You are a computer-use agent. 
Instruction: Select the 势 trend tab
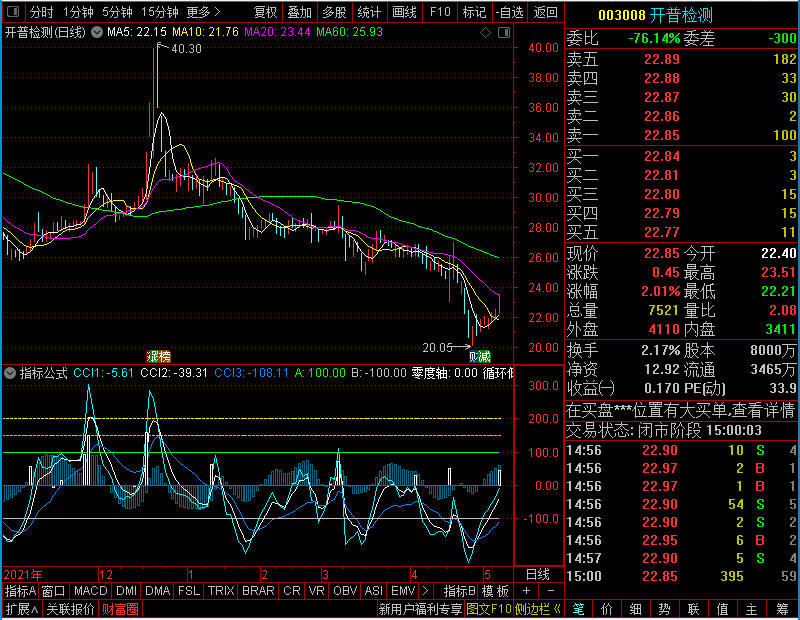point(664,609)
